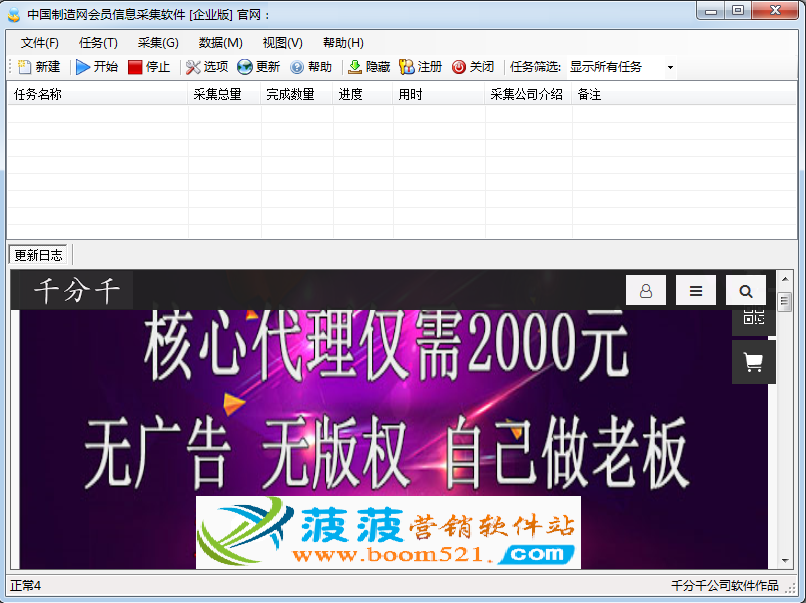The width and height of the screenshot is (806, 603).
Task: Open the 文件(F) menu
Action: coord(40,43)
